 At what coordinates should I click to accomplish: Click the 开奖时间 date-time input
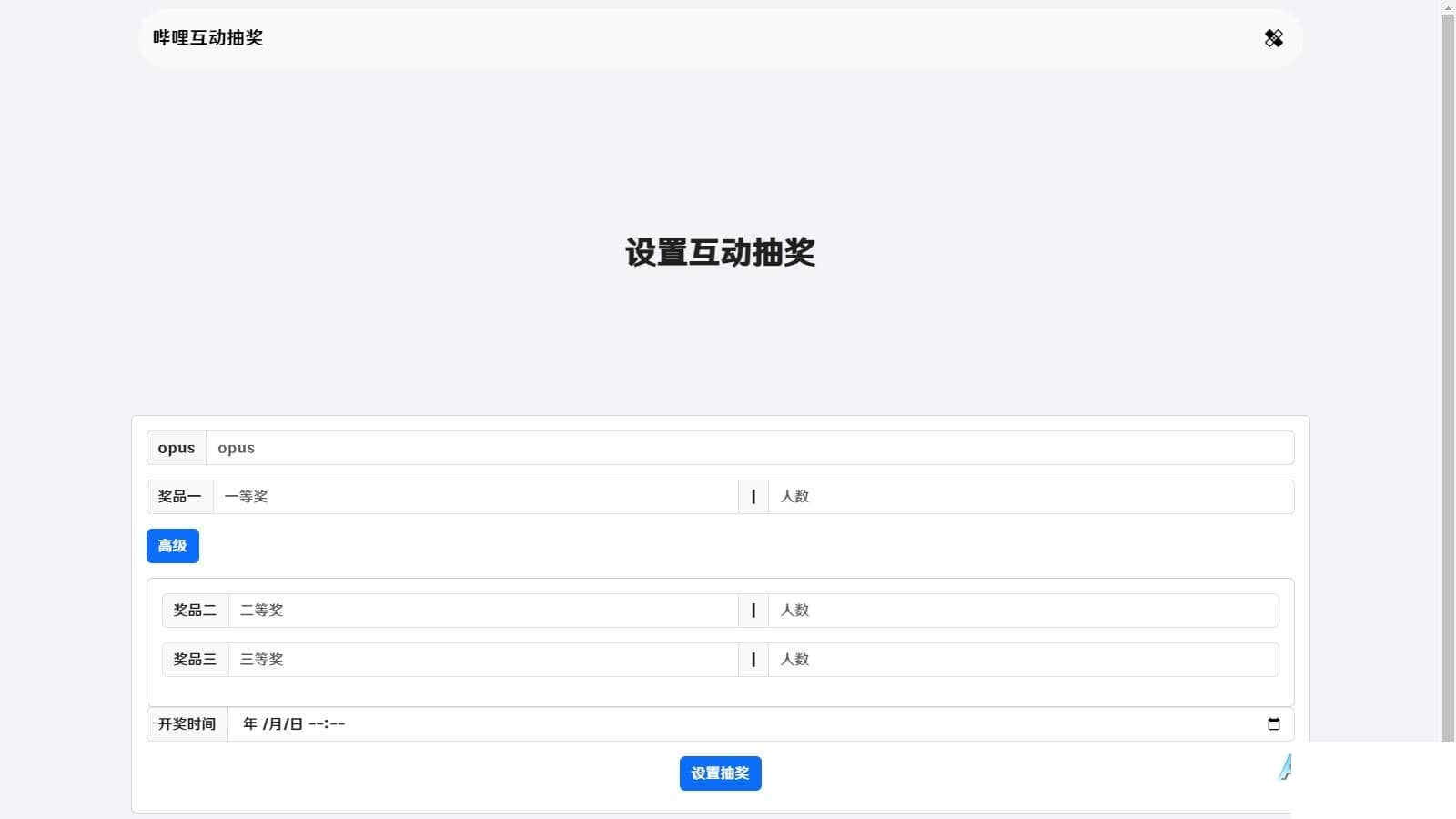(x=761, y=724)
